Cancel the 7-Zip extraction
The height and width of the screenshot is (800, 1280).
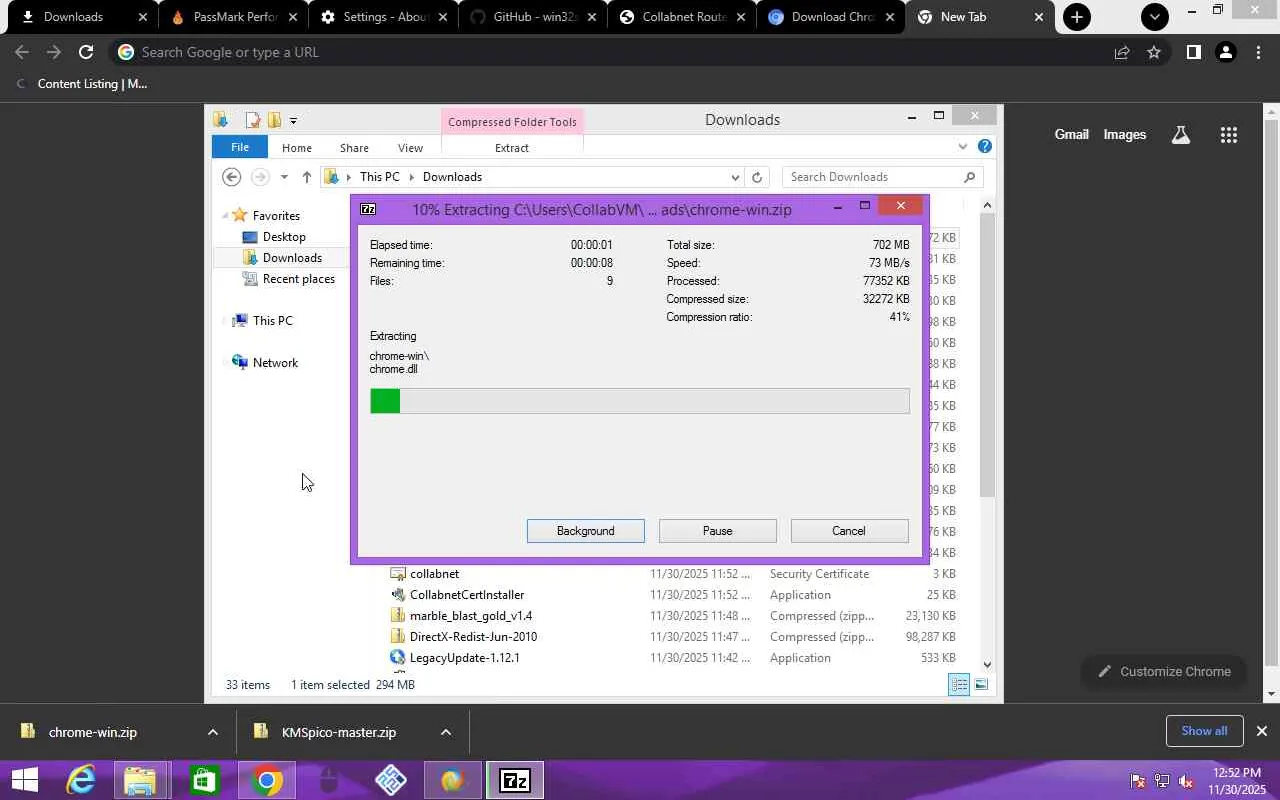[849, 531]
